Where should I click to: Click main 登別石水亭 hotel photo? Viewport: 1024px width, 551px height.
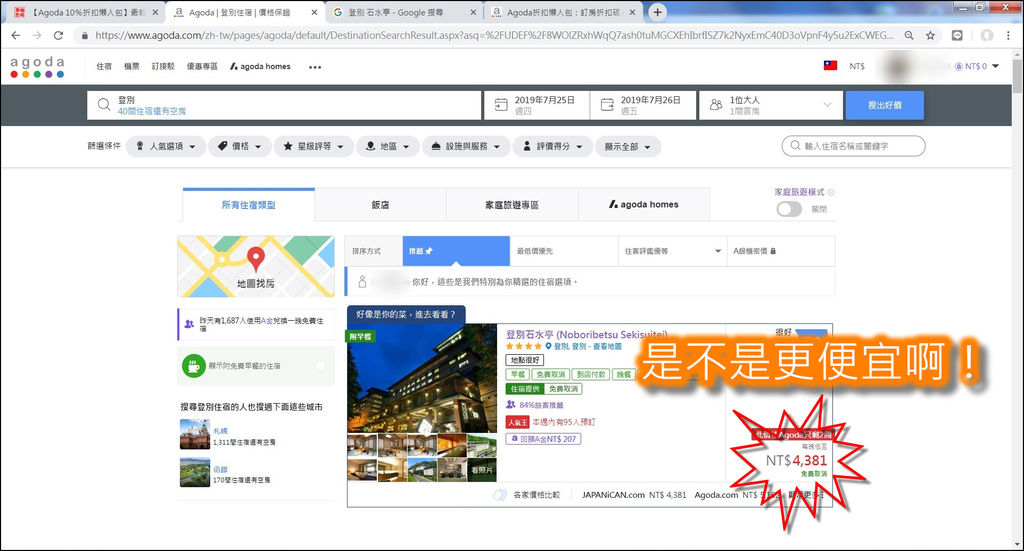(x=422, y=379)
